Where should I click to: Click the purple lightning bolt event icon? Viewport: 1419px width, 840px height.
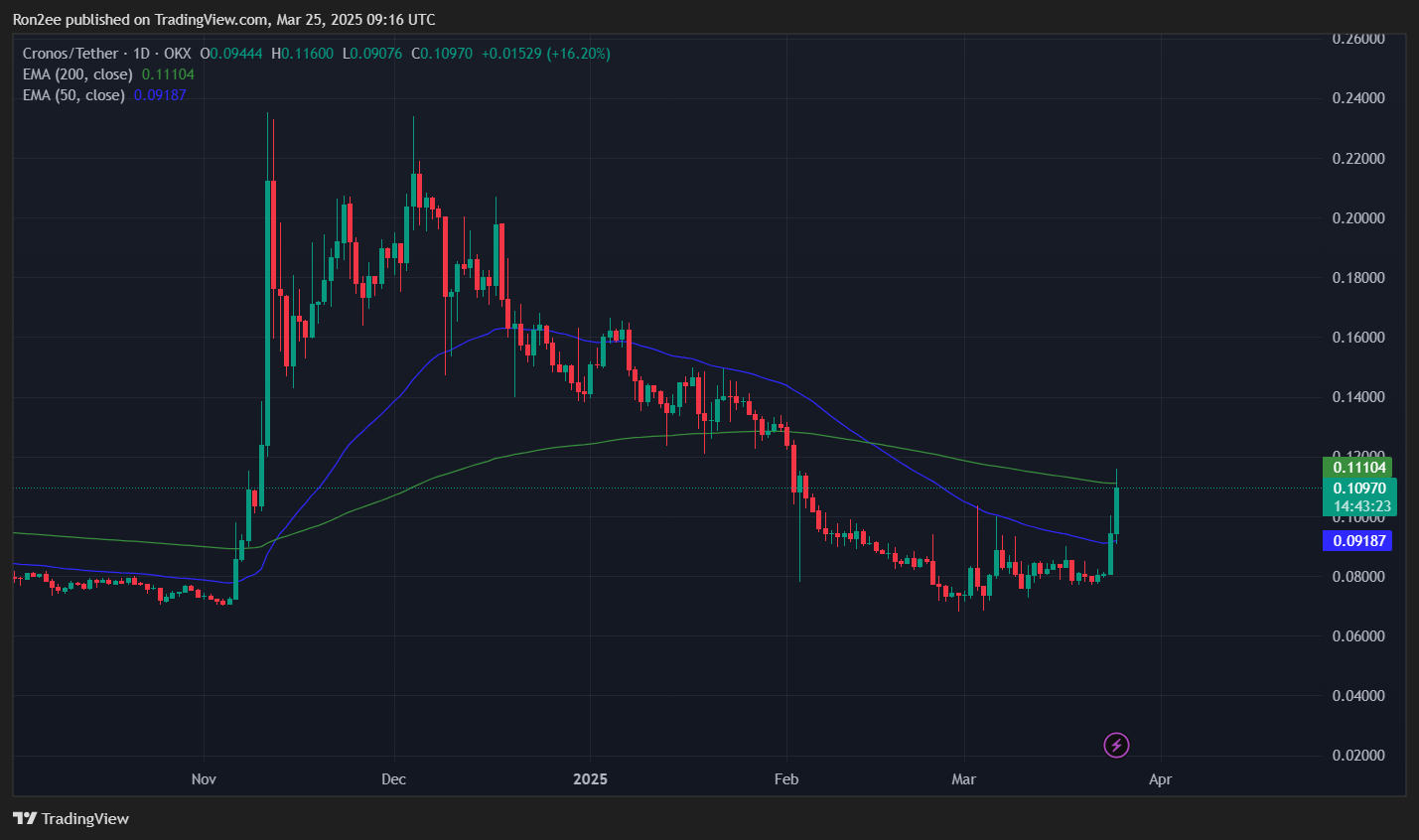click(1116, 745)
